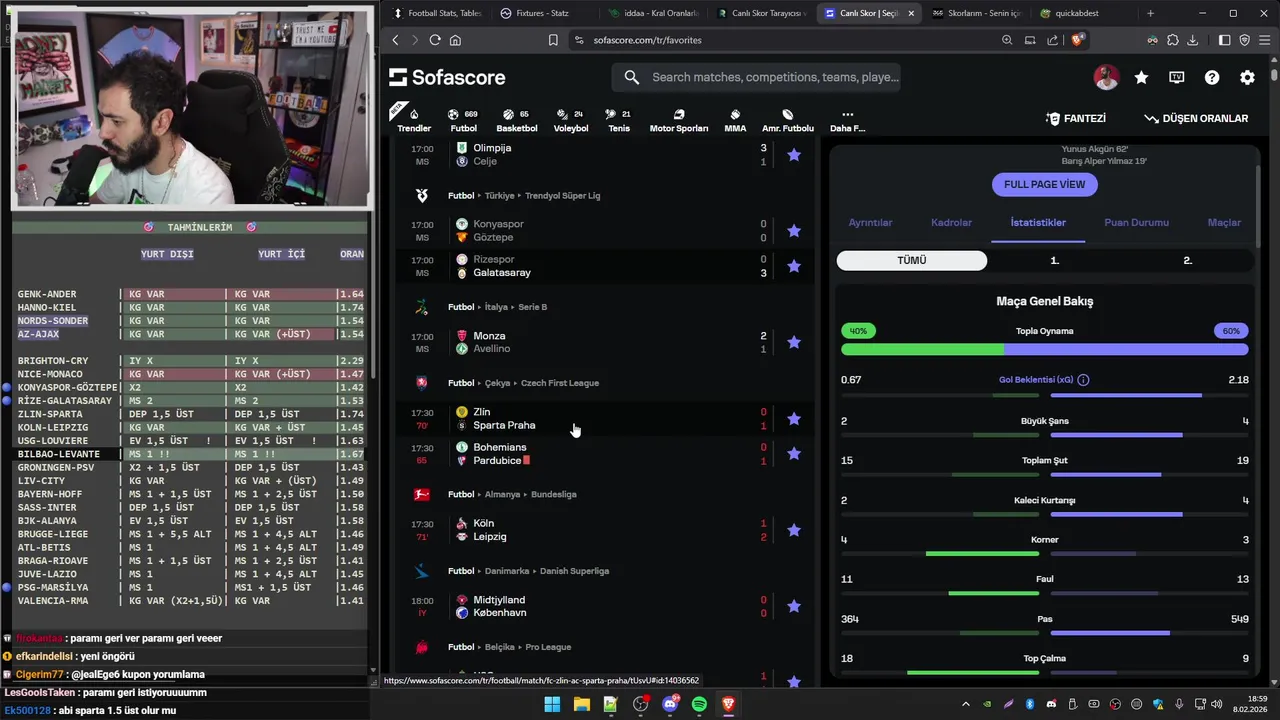The height and width of the screenshot is (720, 1280).
Task: Click the FULL PAGE VIEW button
Action: tap(1045, 184)
